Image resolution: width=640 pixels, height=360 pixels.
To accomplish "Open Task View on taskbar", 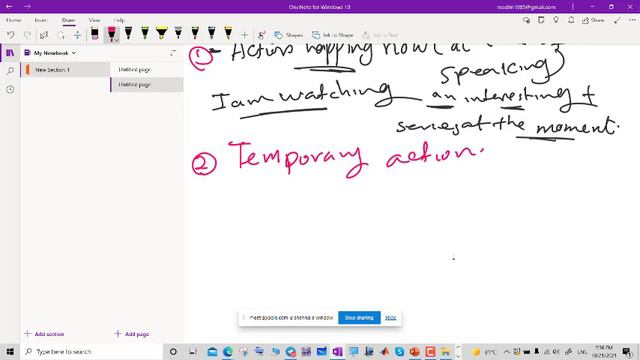I will pyautogui.click(x=193, y=351).
